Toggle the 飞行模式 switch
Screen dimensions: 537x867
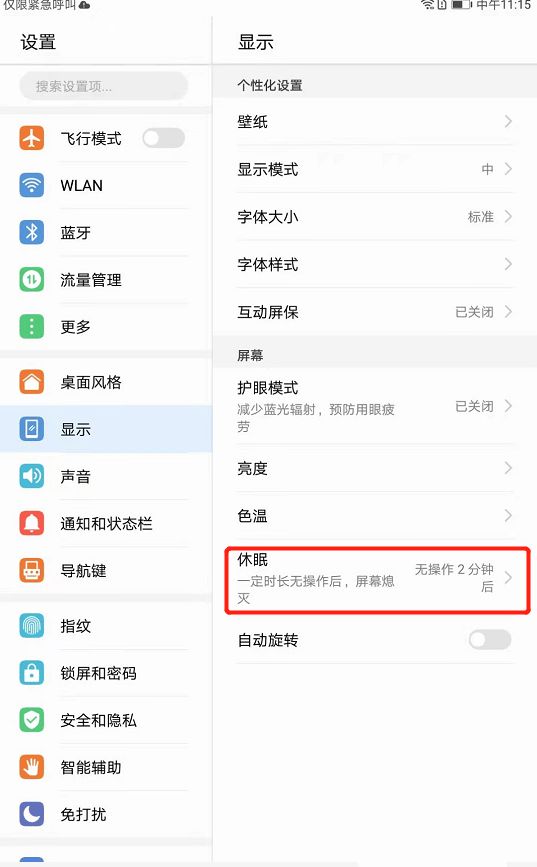(163, 138)
